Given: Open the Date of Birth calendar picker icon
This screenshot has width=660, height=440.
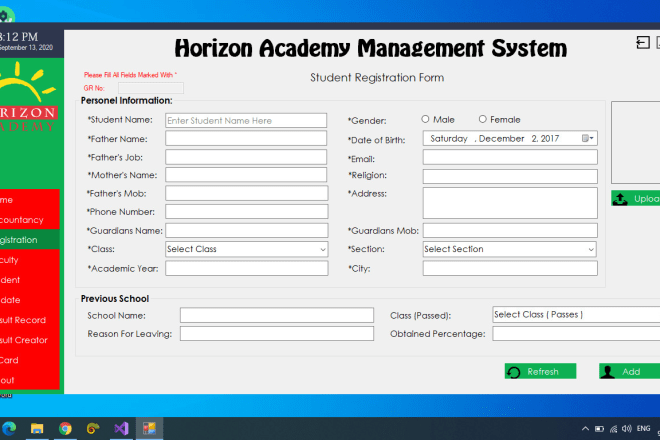Looking at the screenshot, I should [x=588, y=138].
